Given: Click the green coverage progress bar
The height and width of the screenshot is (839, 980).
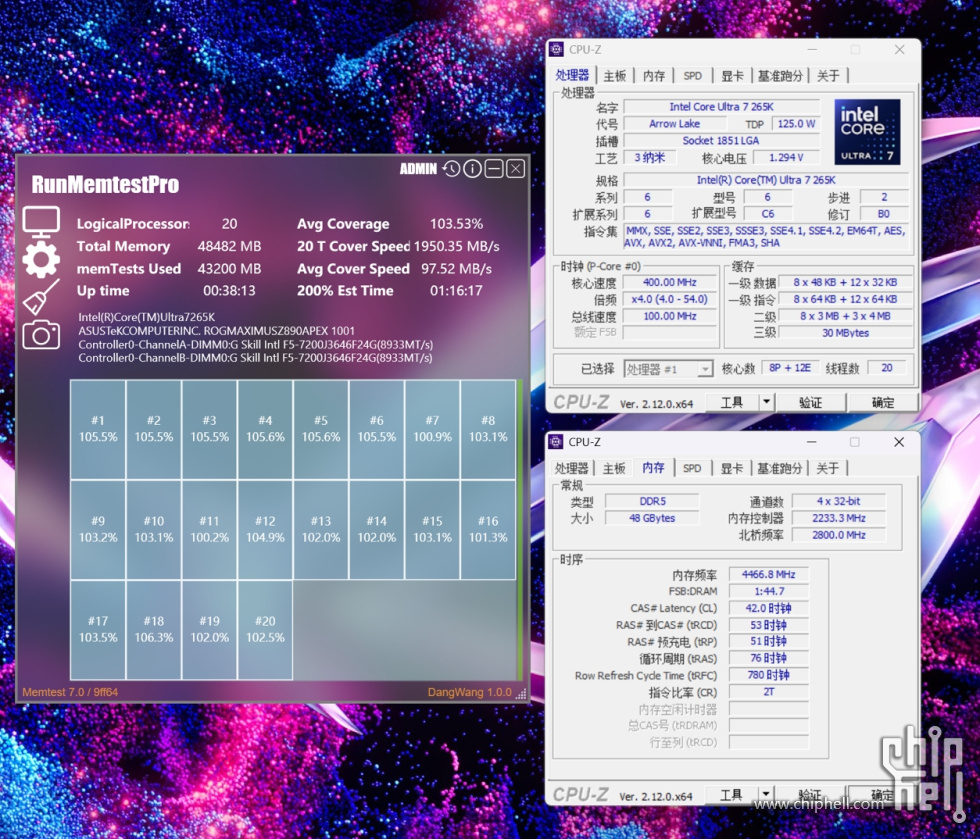Looking at the screenshot, I should (x=519, y=530).
